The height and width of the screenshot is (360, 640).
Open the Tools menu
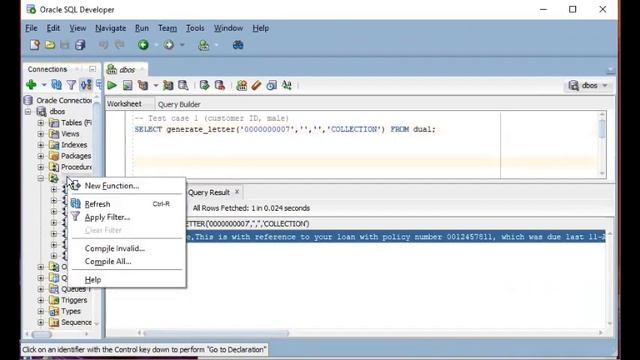click(195, 28)
